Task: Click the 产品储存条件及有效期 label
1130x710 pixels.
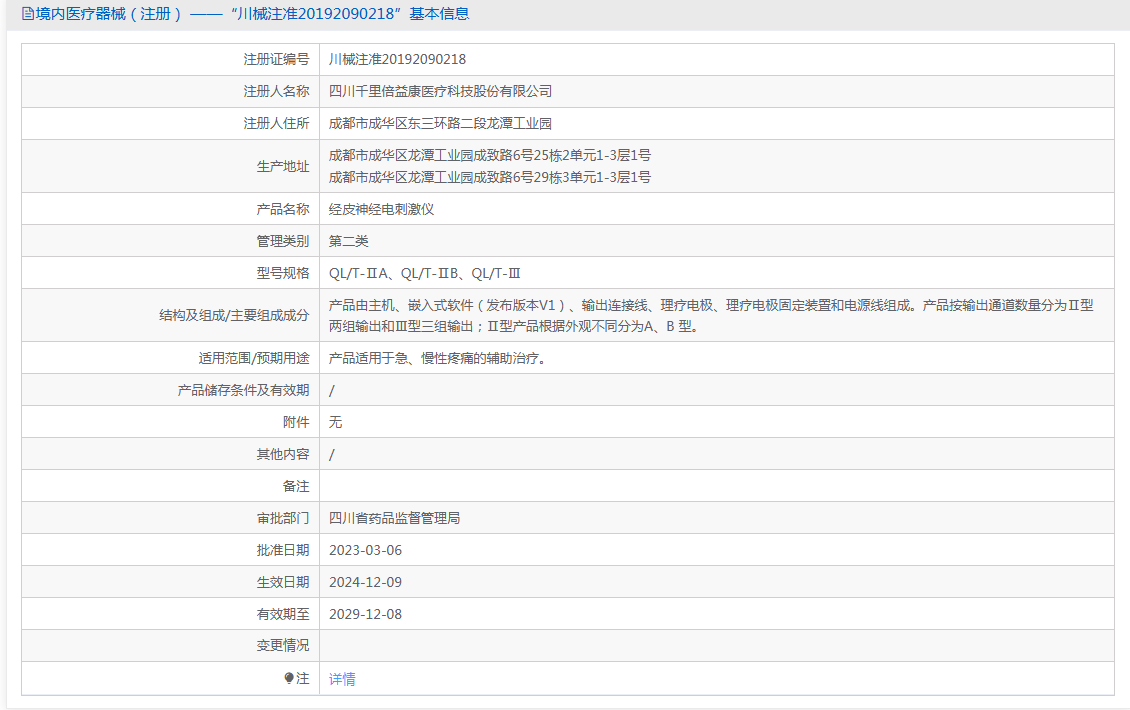Action: click(243, 390)
